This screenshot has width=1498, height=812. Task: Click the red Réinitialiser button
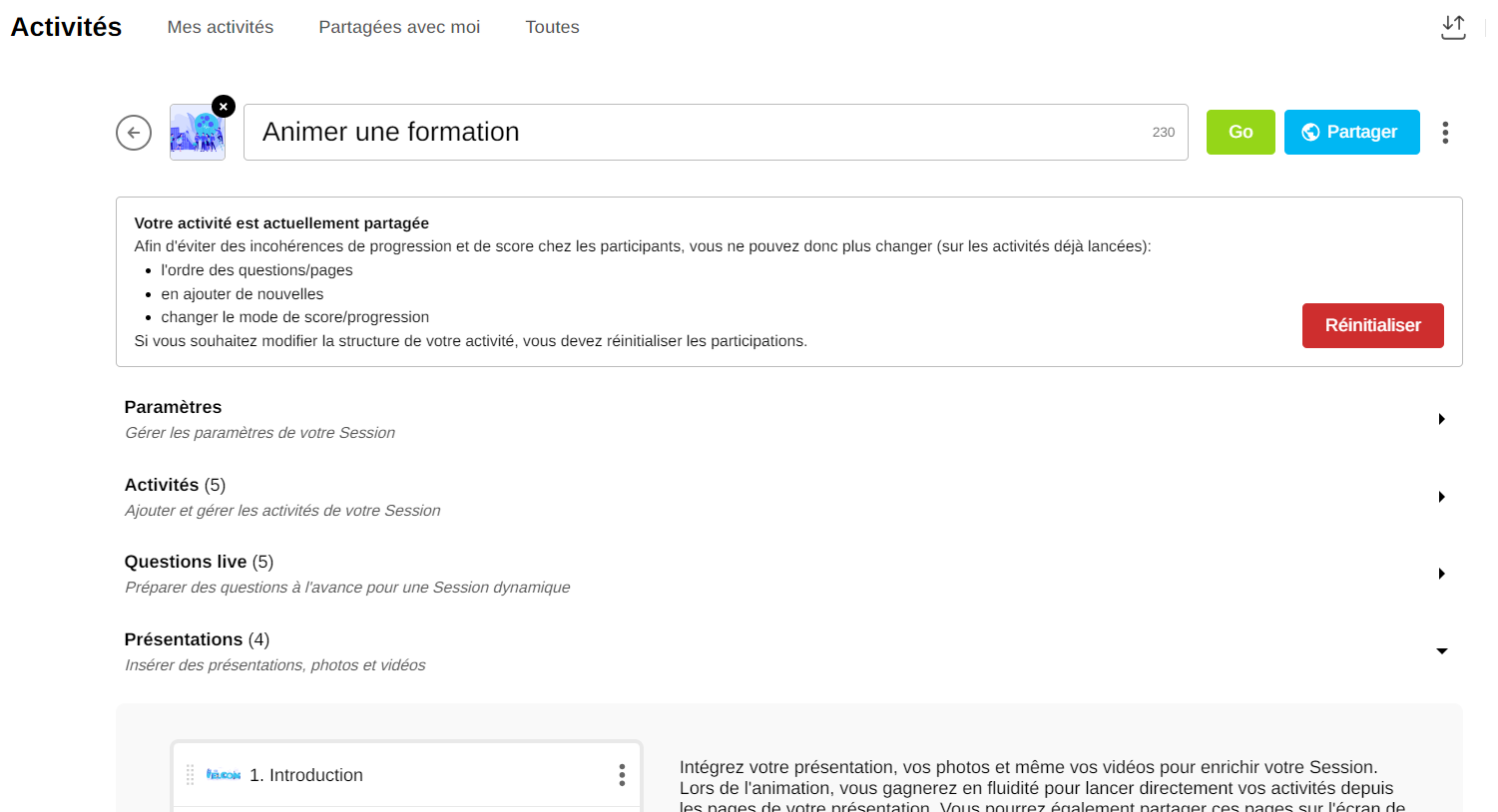click(x=1372, y=325)
